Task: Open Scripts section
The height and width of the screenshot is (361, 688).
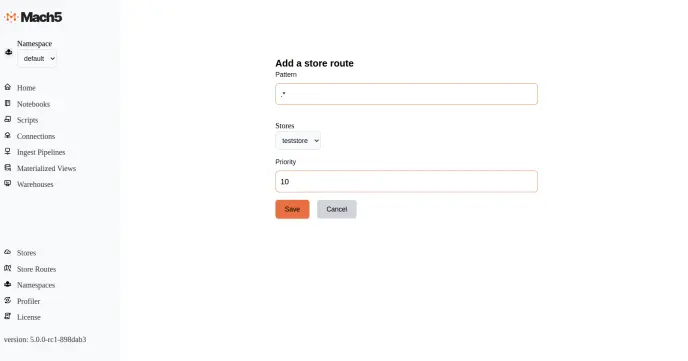Action: point(28,120)
